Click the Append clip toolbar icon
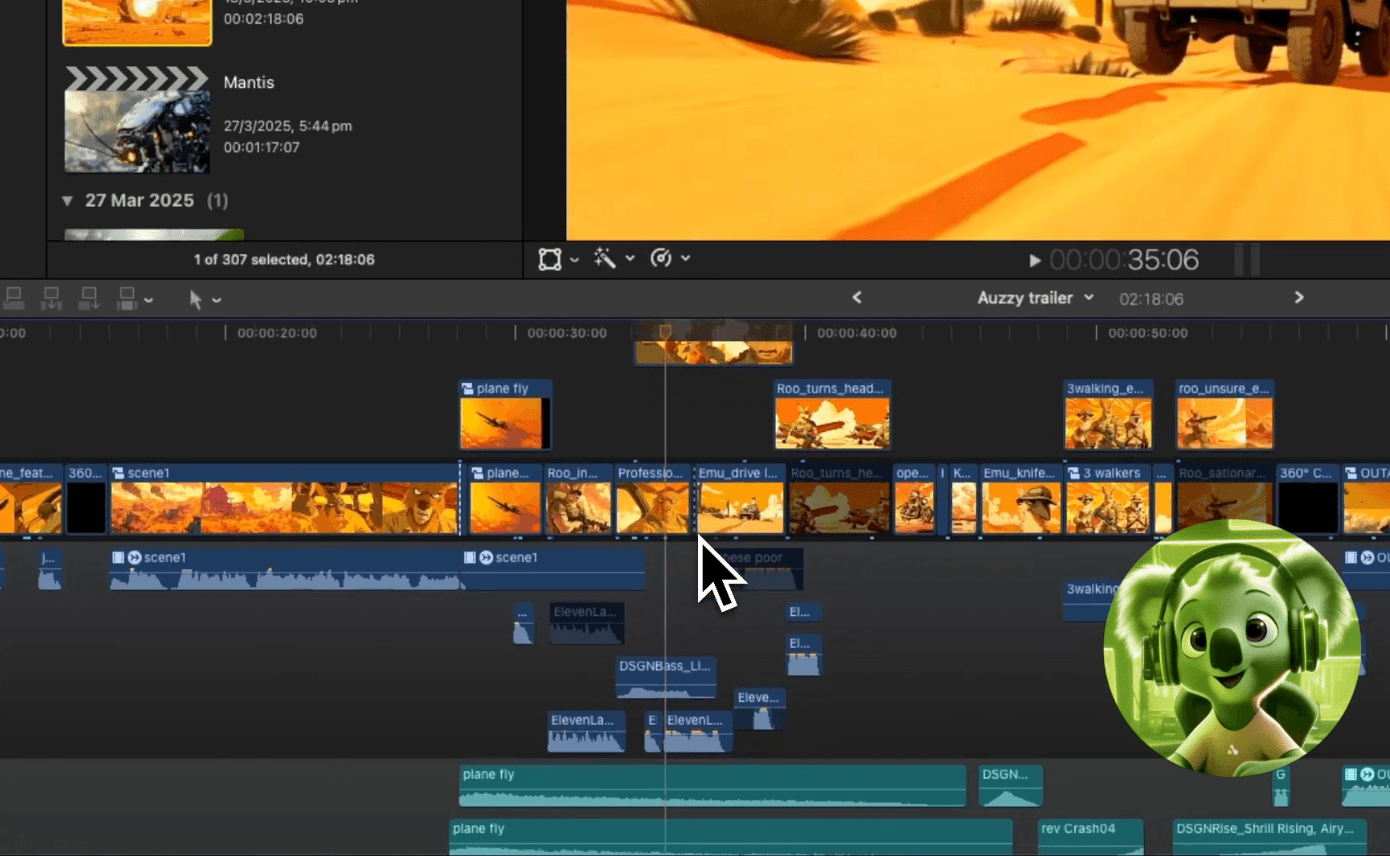This screenshot has width=1390, height=856. [x=88, y=297]
